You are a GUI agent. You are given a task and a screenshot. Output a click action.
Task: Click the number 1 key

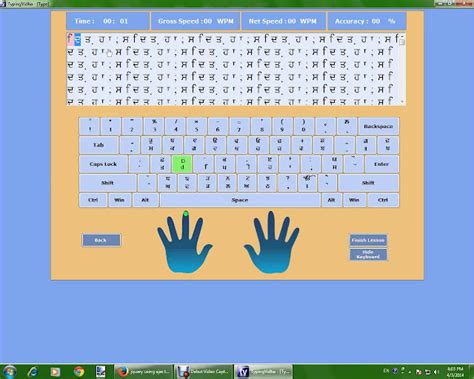pyautogui.click(x=111, y=126)
